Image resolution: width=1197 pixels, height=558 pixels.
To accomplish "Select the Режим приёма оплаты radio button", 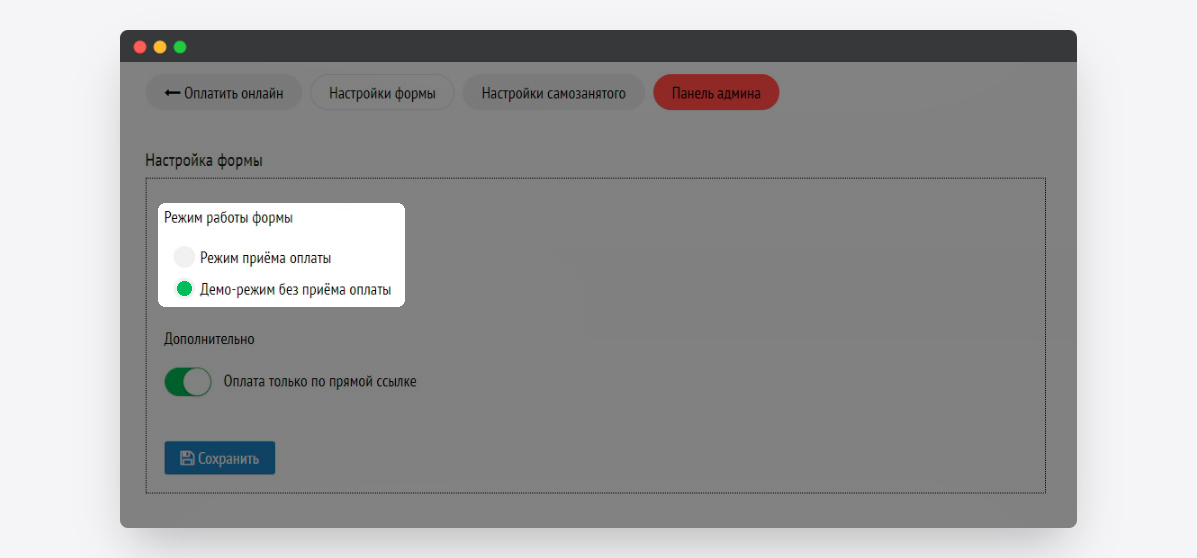I will point(184,257).
